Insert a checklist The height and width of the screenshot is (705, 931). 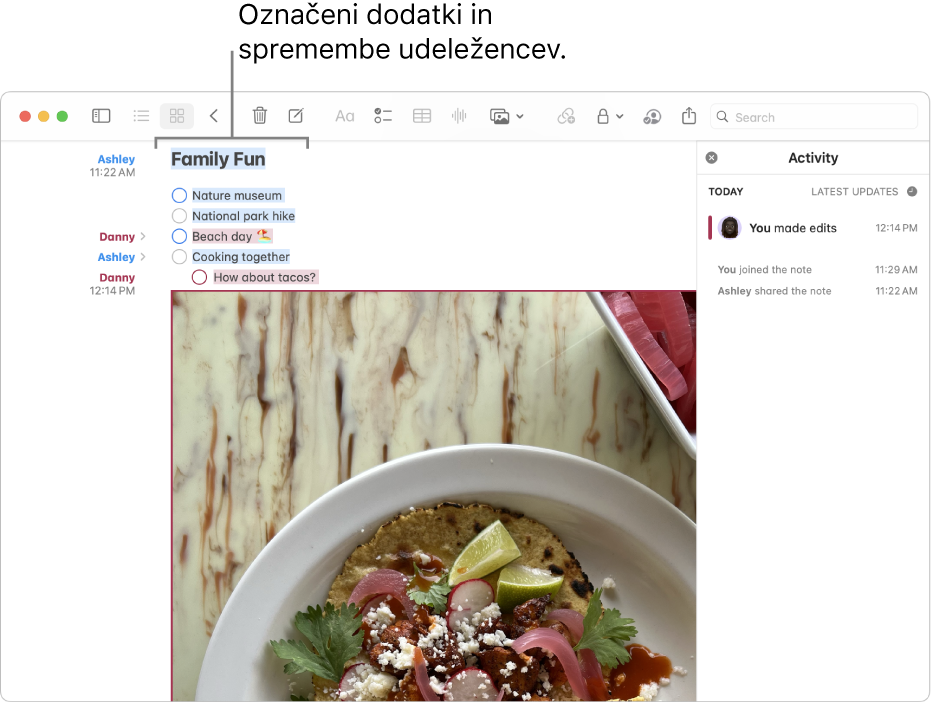[x=383, y=116]
